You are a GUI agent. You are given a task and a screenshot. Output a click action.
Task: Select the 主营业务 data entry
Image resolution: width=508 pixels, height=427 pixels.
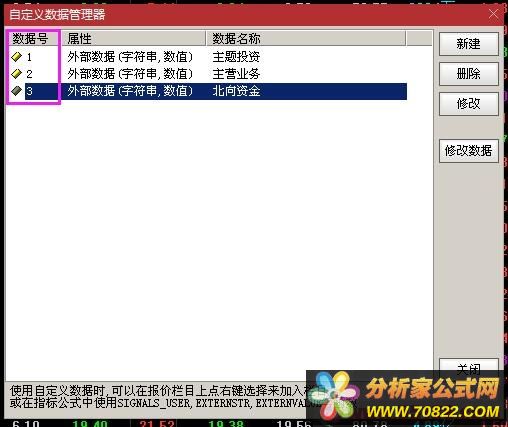pyautogui.click(x=236, y=74)
